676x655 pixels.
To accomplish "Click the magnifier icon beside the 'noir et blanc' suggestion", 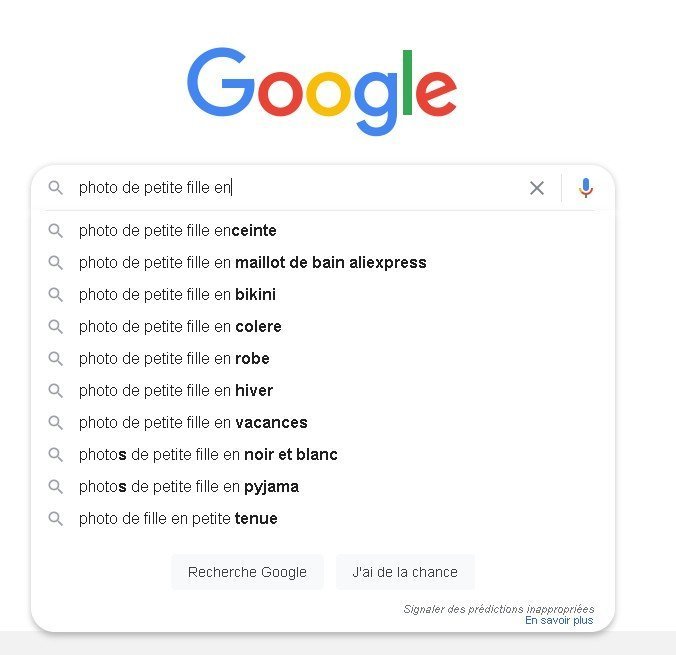I will pyautogui.click(x=56, y=455).
